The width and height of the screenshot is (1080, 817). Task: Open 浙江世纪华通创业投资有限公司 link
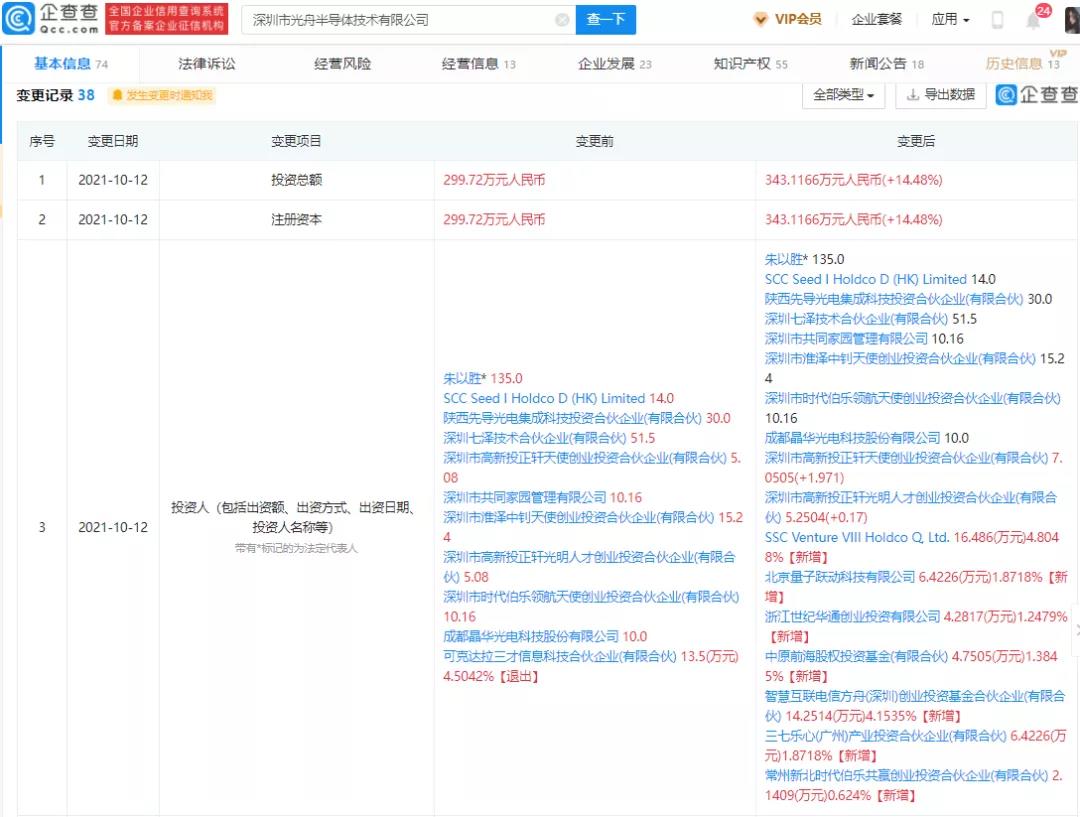pos(853,617)
